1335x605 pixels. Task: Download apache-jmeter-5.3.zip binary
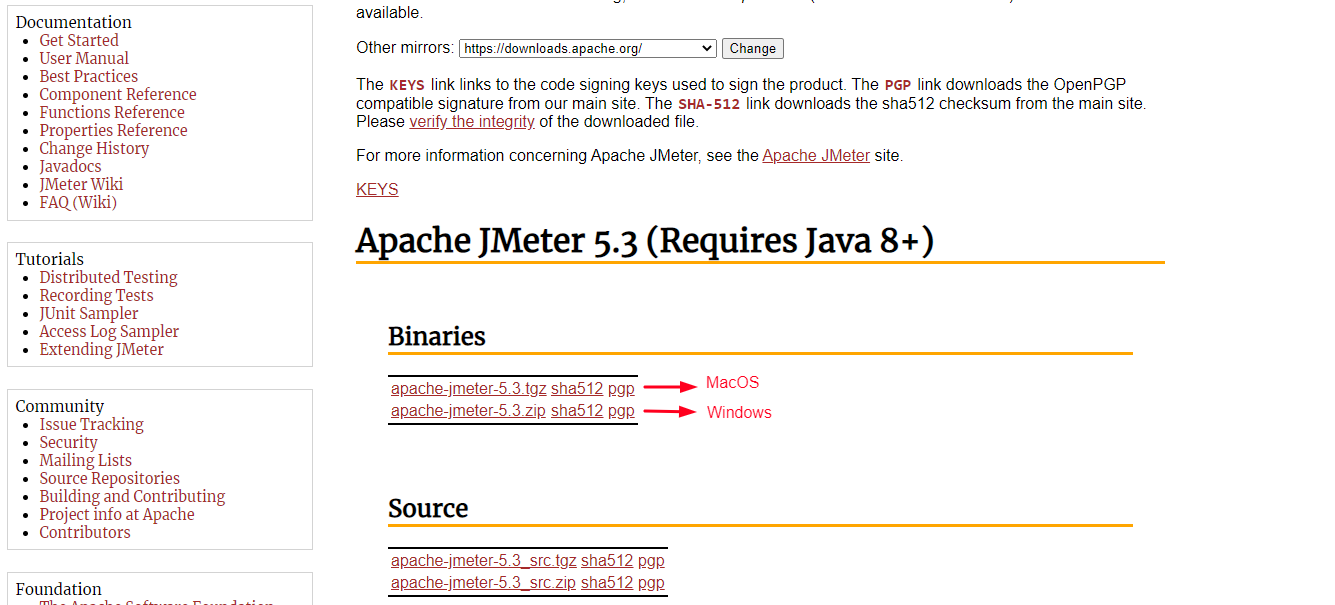click(x=468, y=411)
